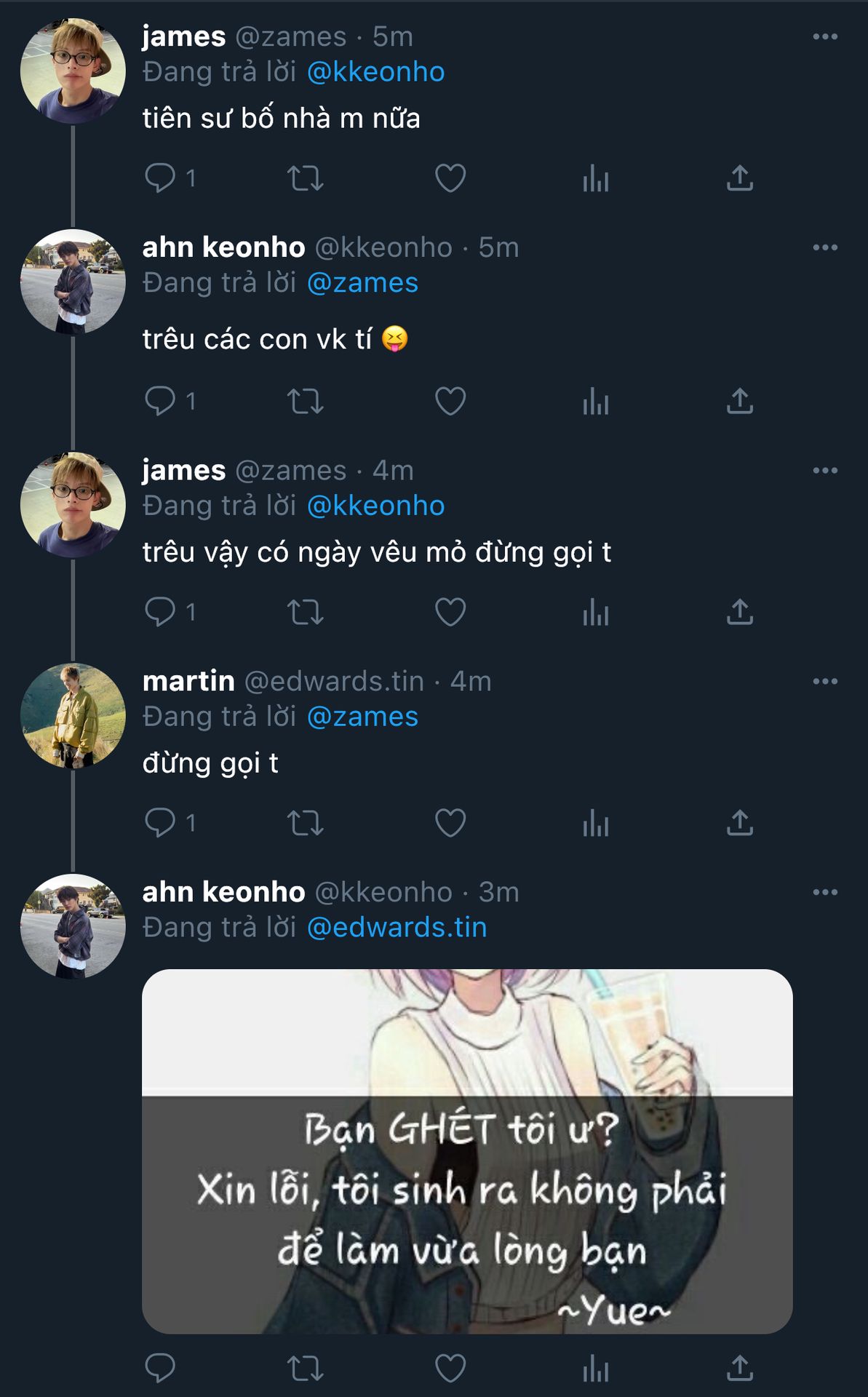The height and width of the screenshot is (1397, 868).
Task: Open @edwards.tin mention link
Action: 397,928
